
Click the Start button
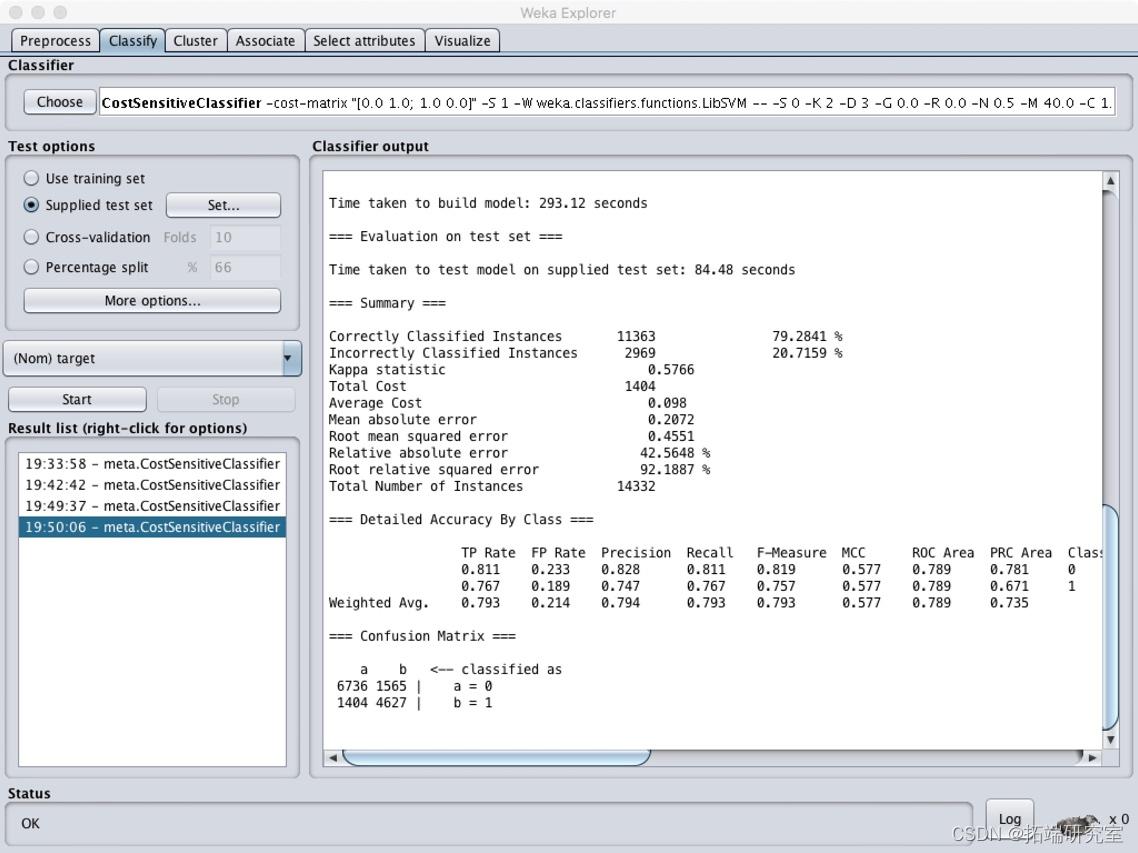click(77, 399)
